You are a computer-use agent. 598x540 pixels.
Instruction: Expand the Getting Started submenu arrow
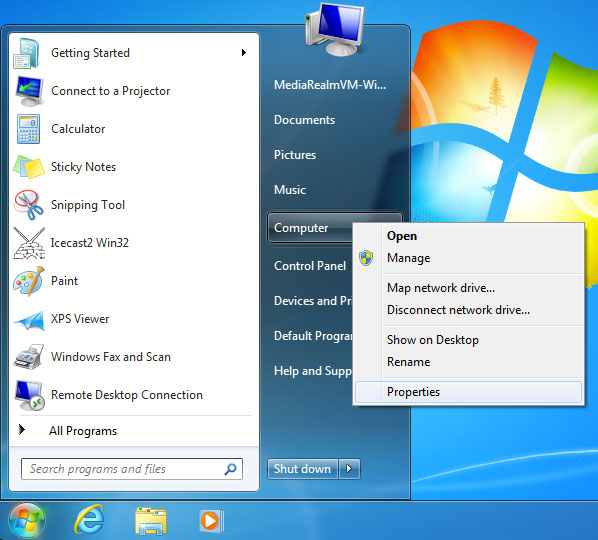click(x=244, y=53)
